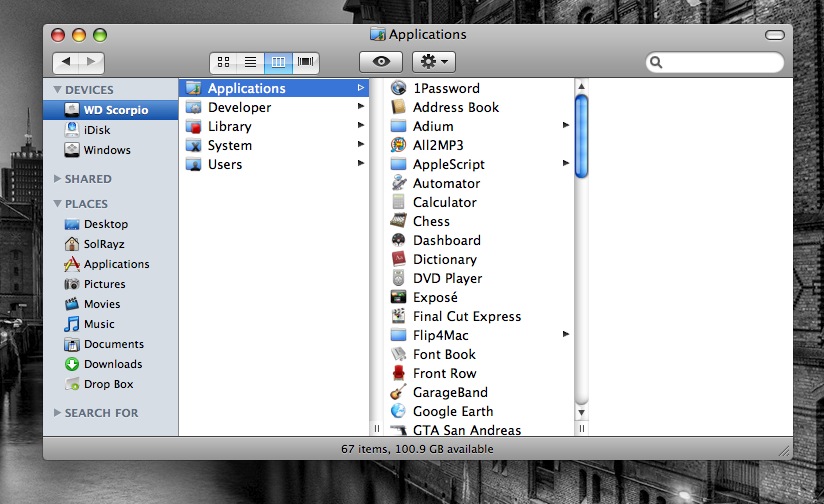Click the scroll down arrow in Applications column

[x=581, y=413]
